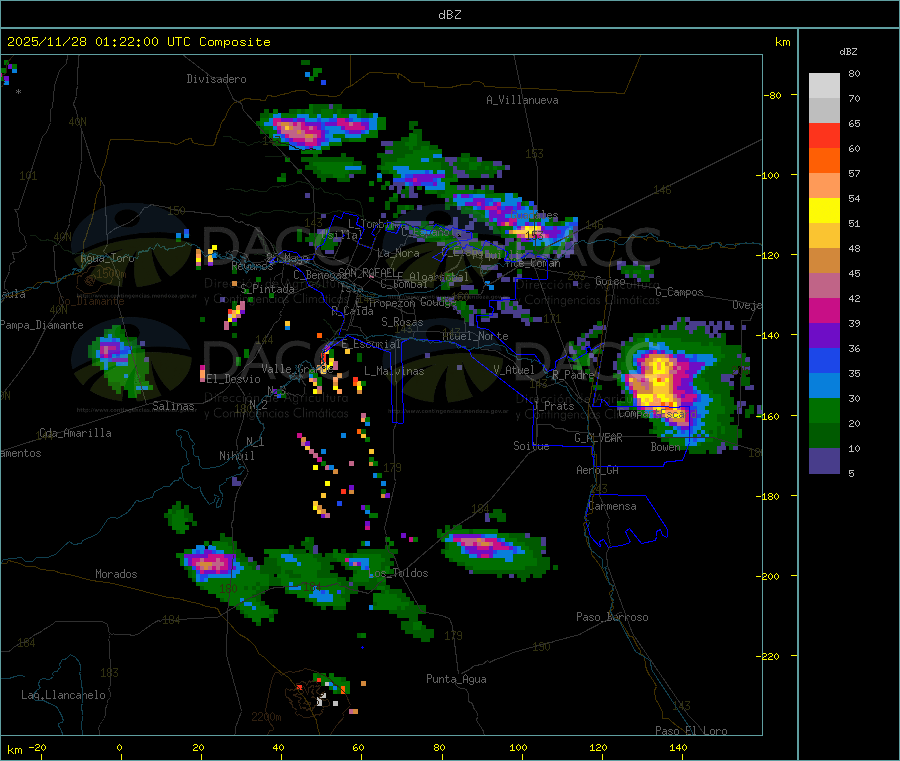Click the Nihuil location label

pos(236,456)
